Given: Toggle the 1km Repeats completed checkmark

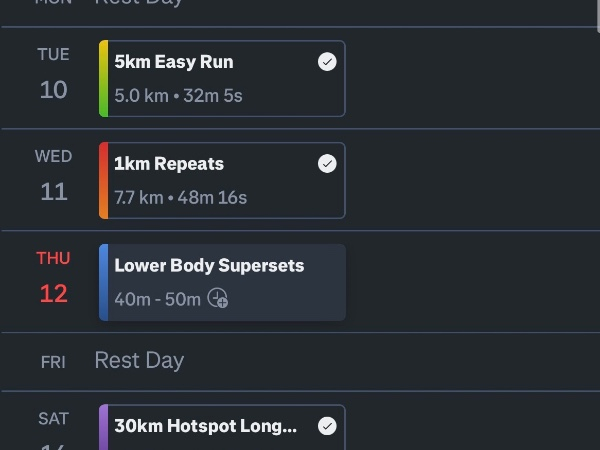Looking at the screenshot, I should tap(327, 164).
